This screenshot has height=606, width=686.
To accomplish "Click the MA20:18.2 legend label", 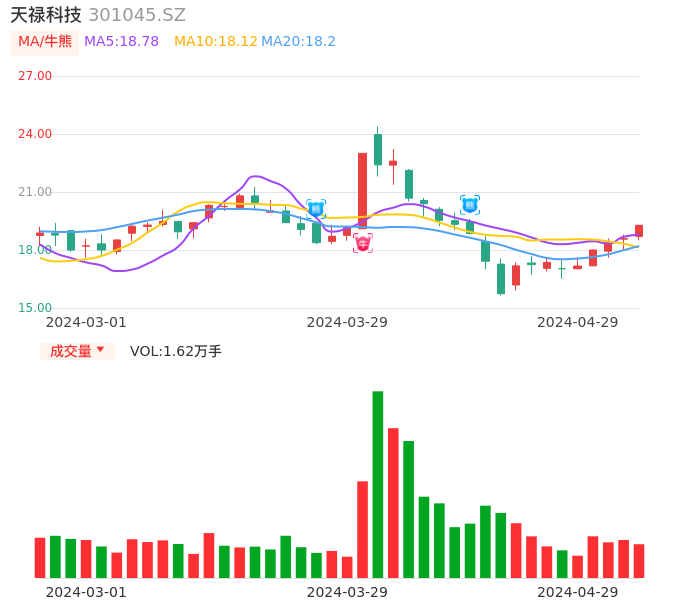I will 298,42.
